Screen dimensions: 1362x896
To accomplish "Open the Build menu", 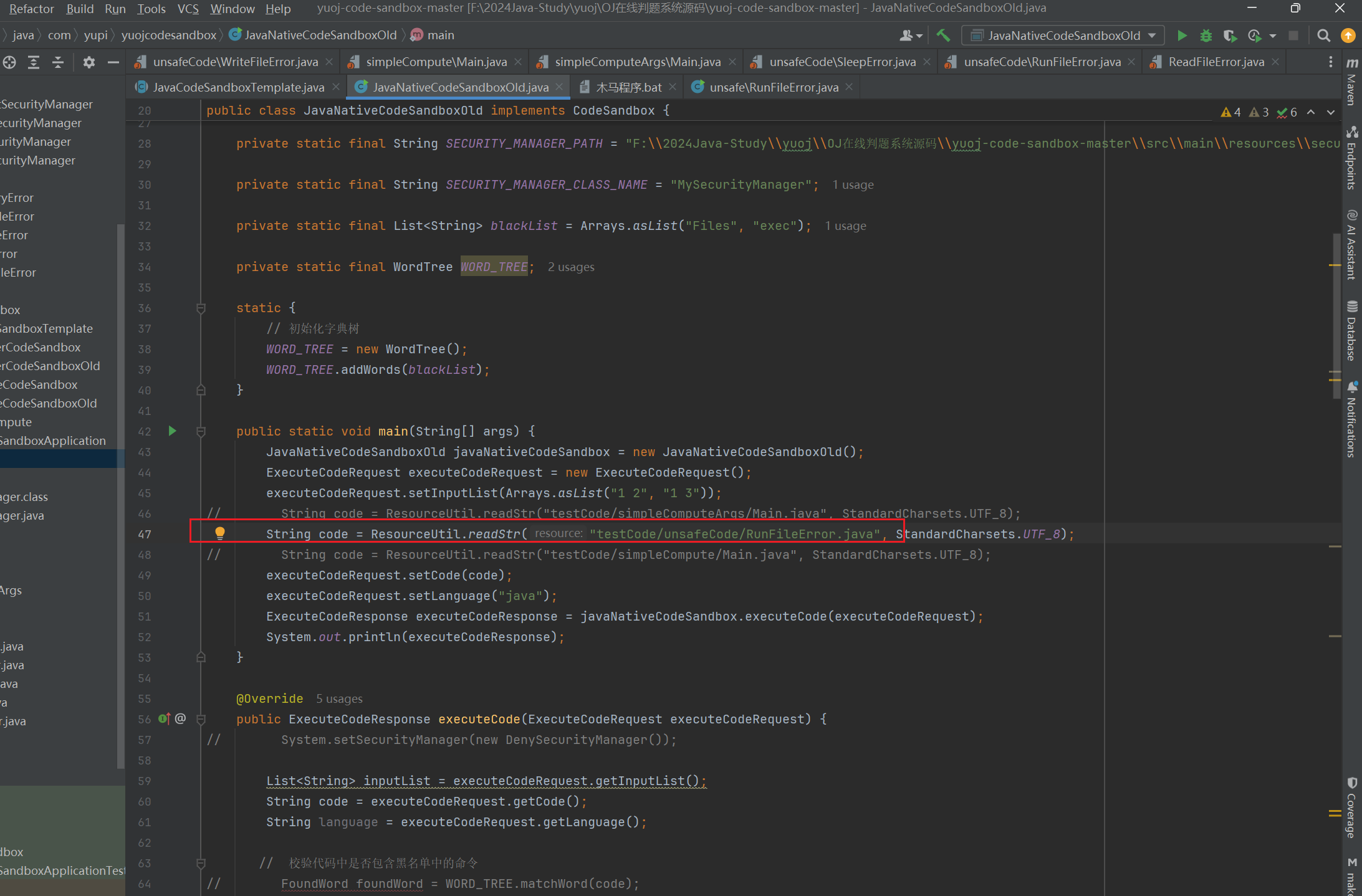I will point(80,9).
